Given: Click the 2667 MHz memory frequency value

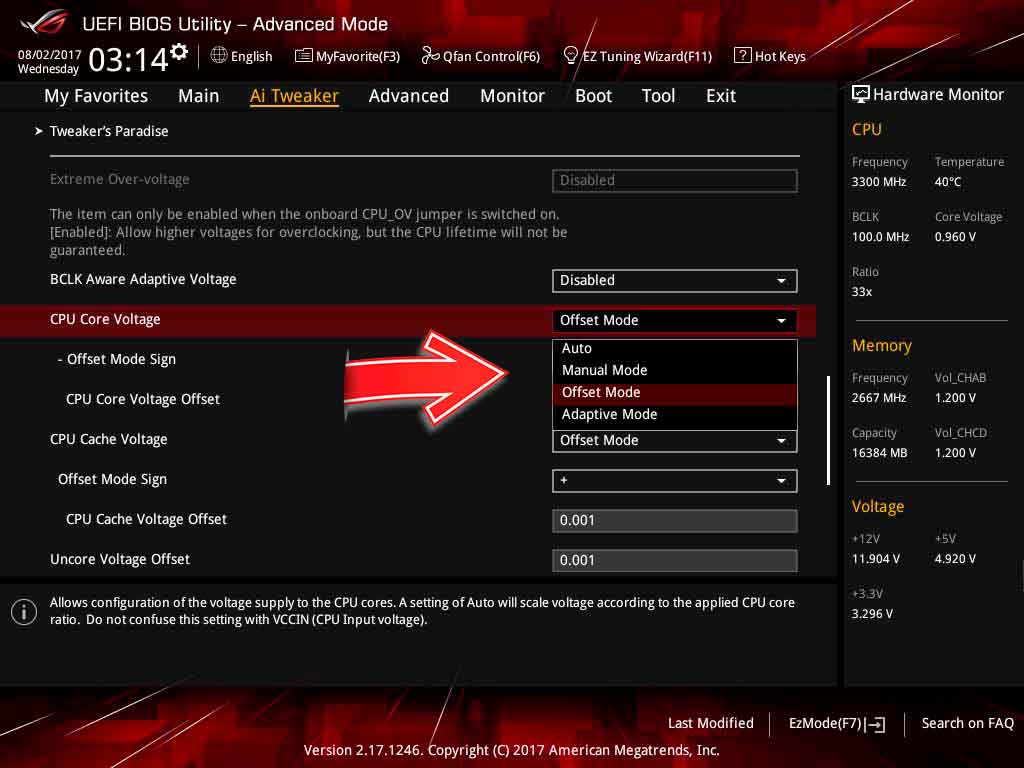Looking at the screenshot, I should coord(878,398).
